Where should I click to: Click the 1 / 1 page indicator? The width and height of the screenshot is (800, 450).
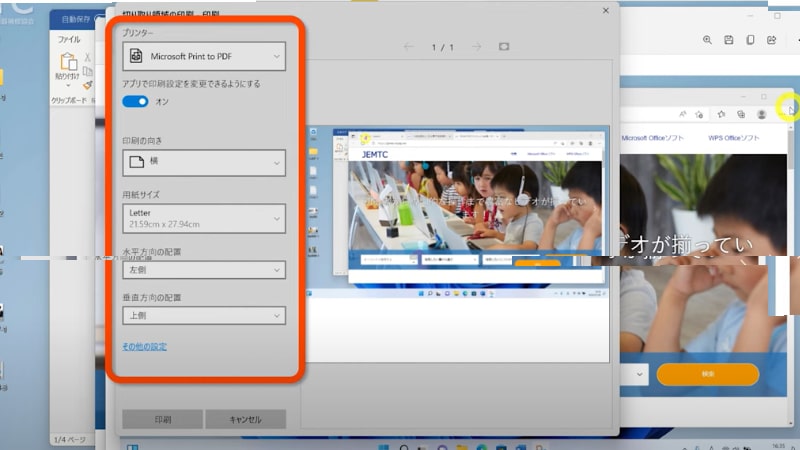click(x=442, y=47)
